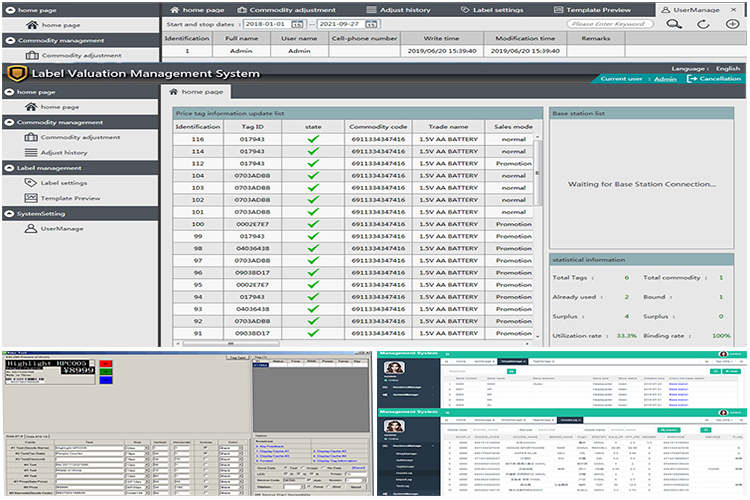This screenshot has height=500, width=750.
Task: Click the Tag ID column header
Action: coord(254,127)
